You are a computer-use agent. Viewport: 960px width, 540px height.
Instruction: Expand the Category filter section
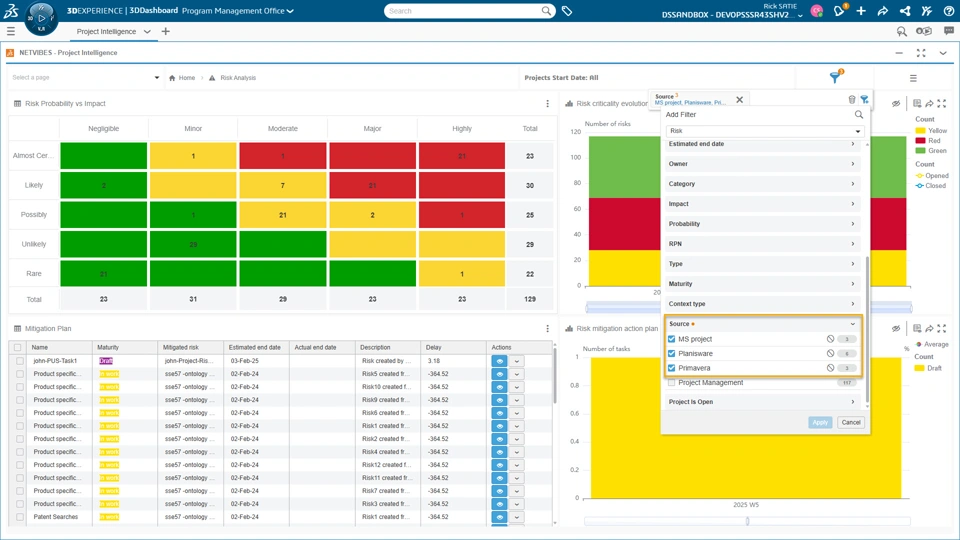pos(762,184)
